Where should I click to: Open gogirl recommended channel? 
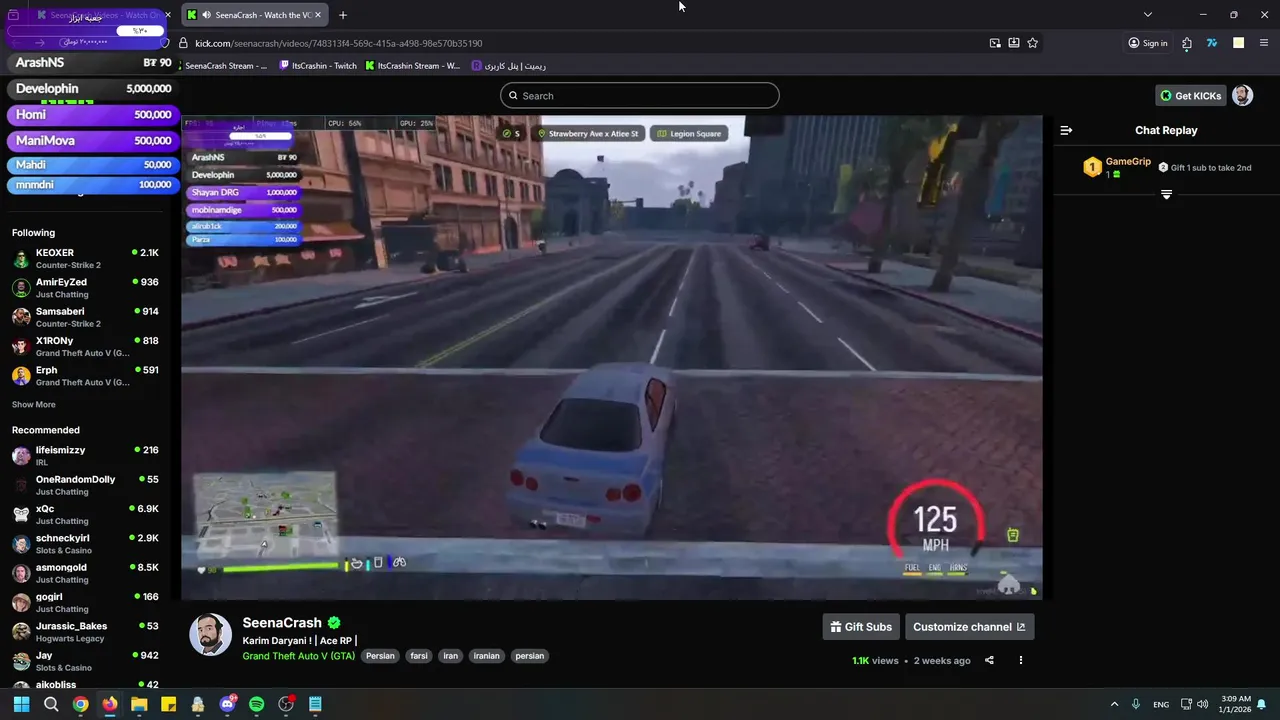pos(85,602)
